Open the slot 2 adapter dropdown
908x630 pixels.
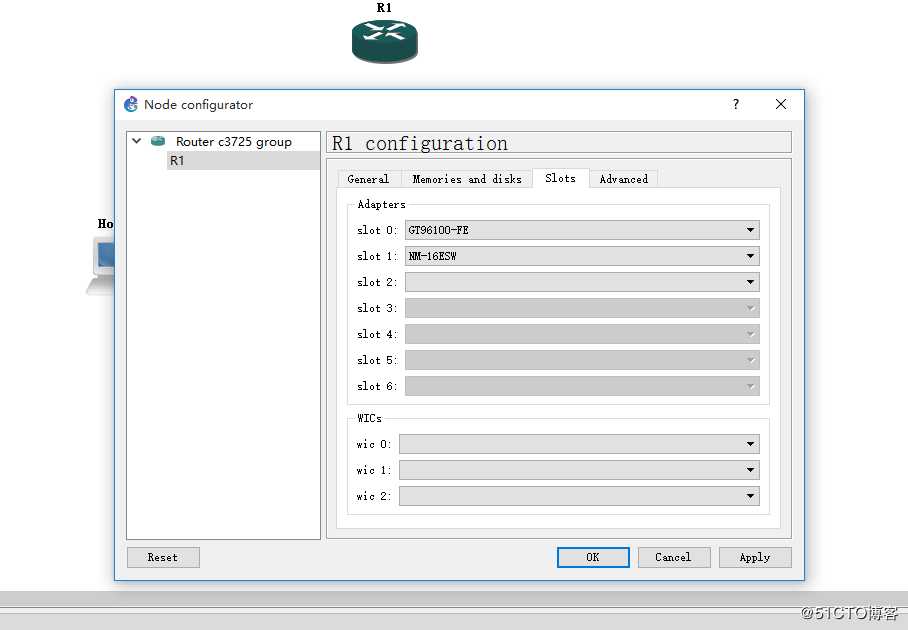coord(582,282)
